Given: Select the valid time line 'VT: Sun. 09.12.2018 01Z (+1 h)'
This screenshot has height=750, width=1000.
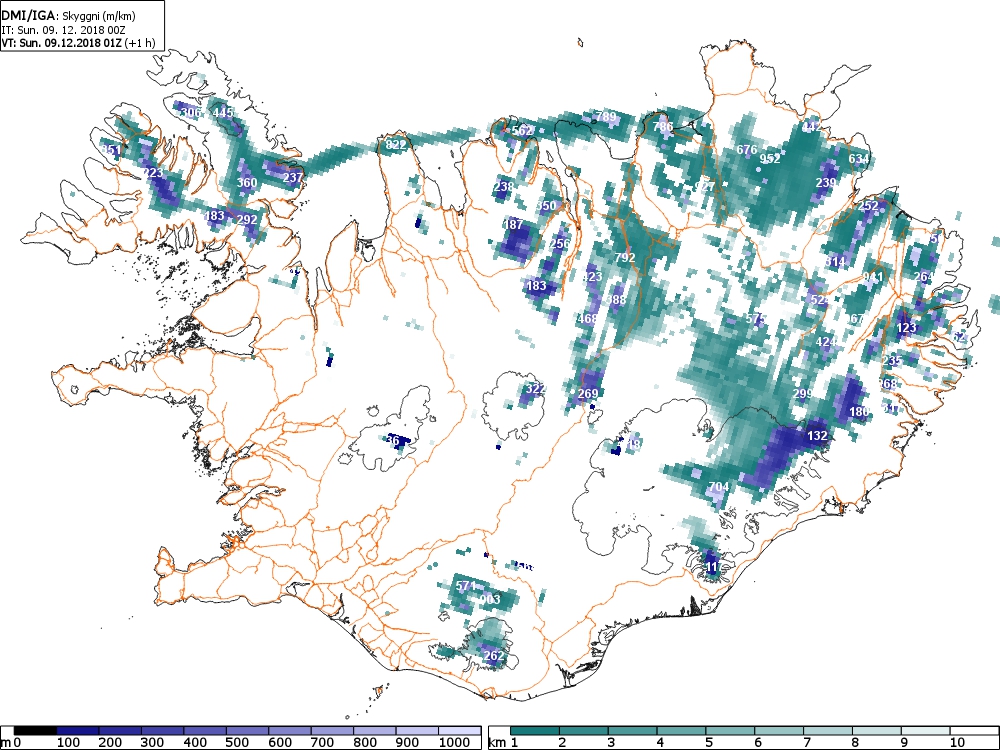Looking at the screenshot, I should [78, 43].
